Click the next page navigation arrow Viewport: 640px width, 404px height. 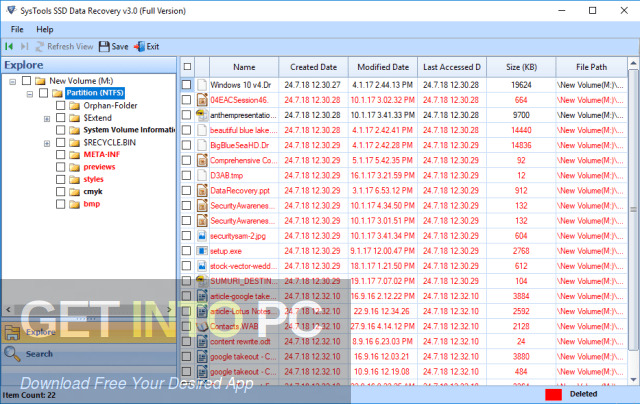coord(24,47)
